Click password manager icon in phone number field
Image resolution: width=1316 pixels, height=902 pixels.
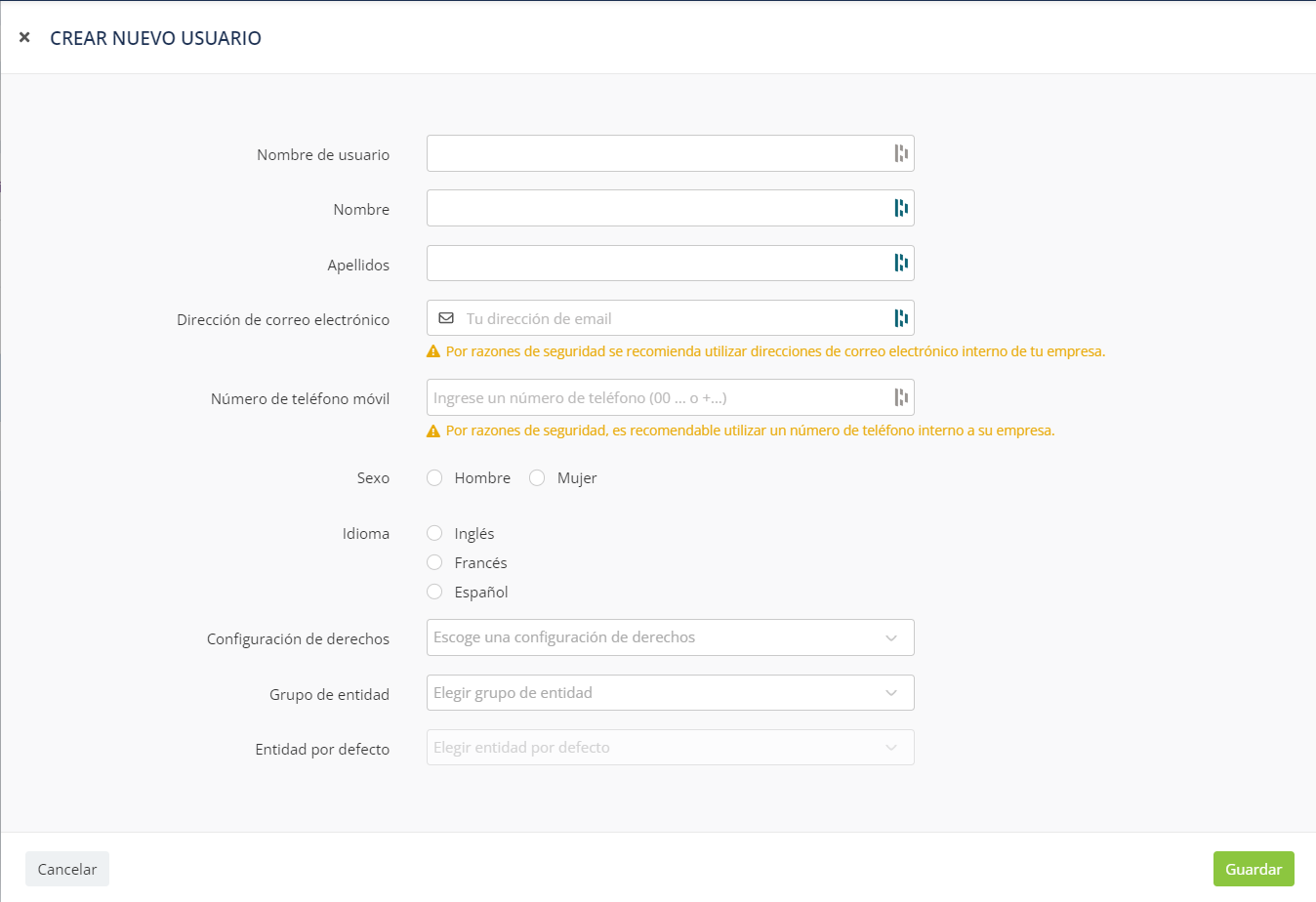pos(901,397)
